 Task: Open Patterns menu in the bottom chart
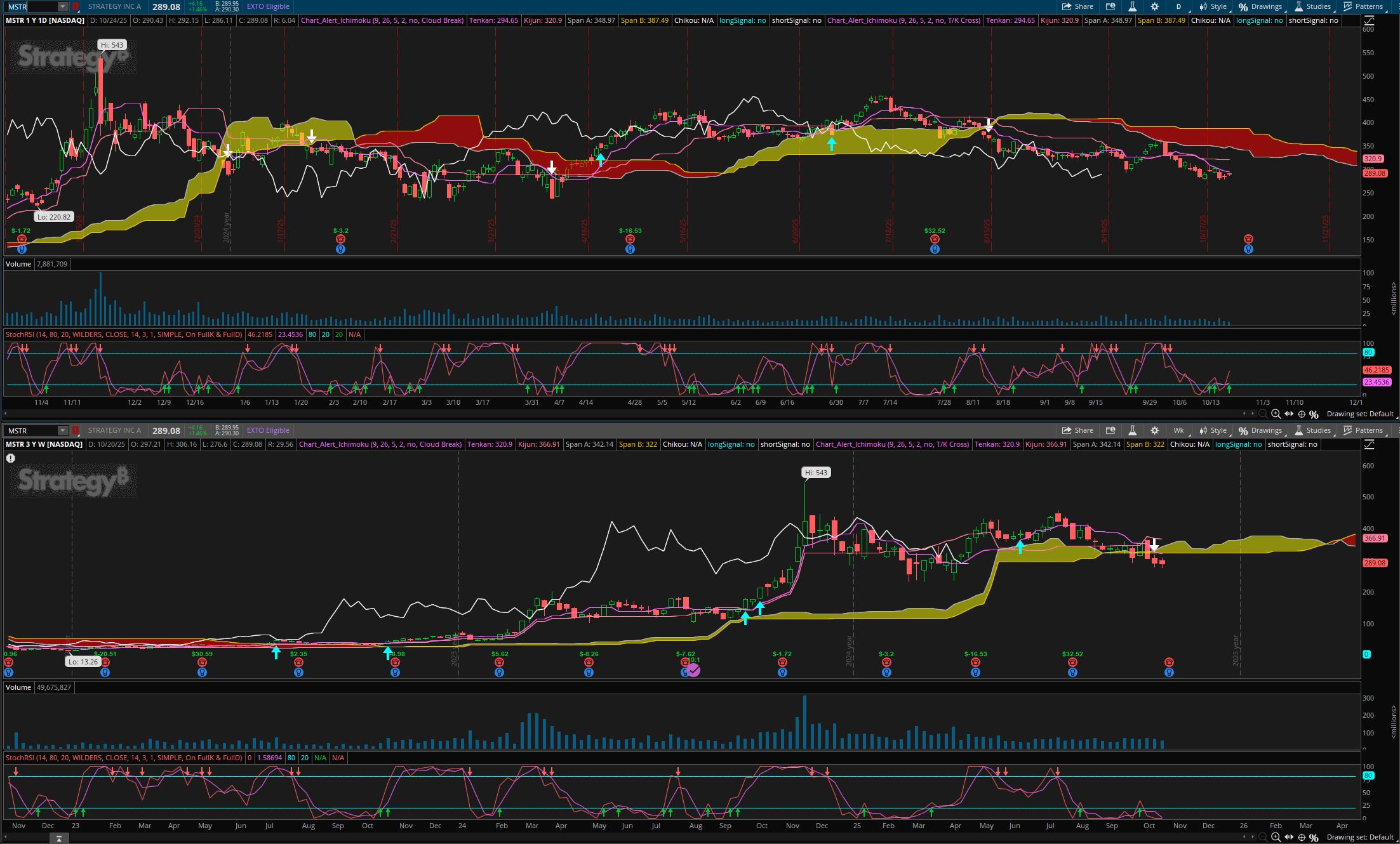(1363, 430)
